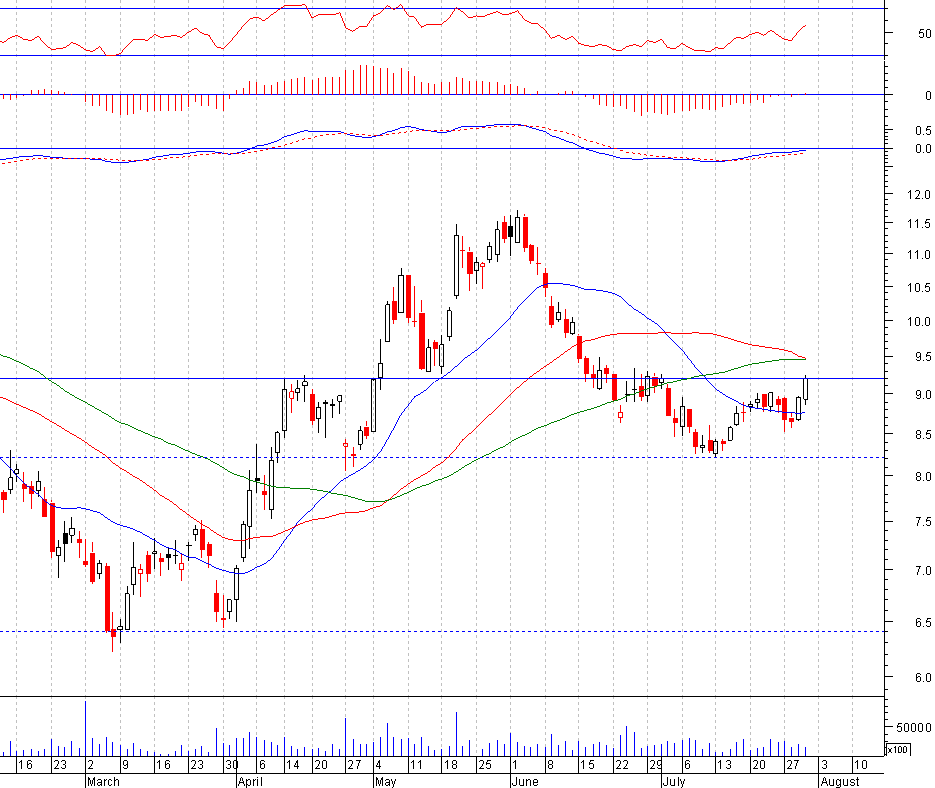Click the date label 18 in May

tap(450, 765)
